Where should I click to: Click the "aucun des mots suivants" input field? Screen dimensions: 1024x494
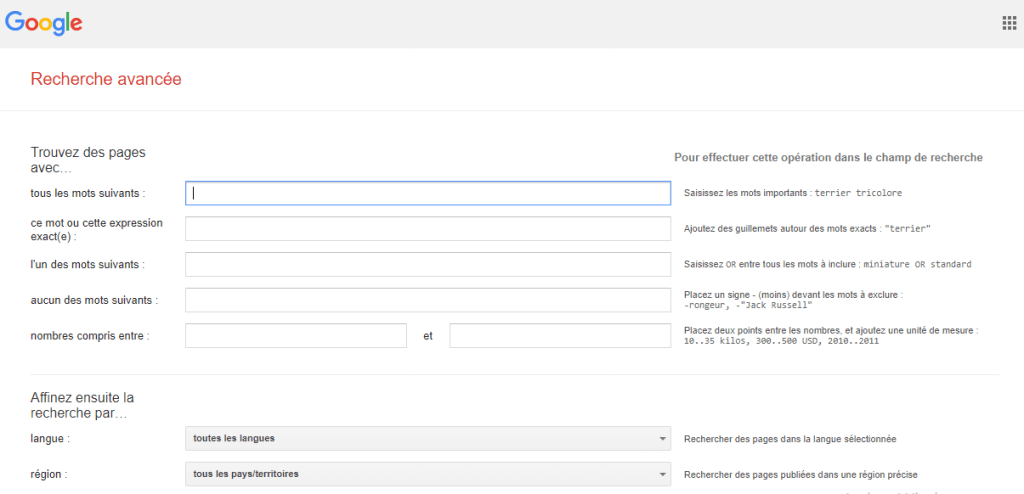[x=427, y=300]
